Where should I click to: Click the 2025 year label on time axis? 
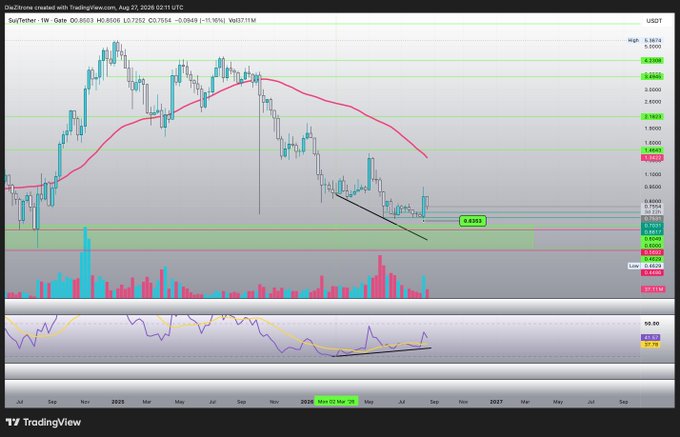pyautogui.click(x=118, y=402)
